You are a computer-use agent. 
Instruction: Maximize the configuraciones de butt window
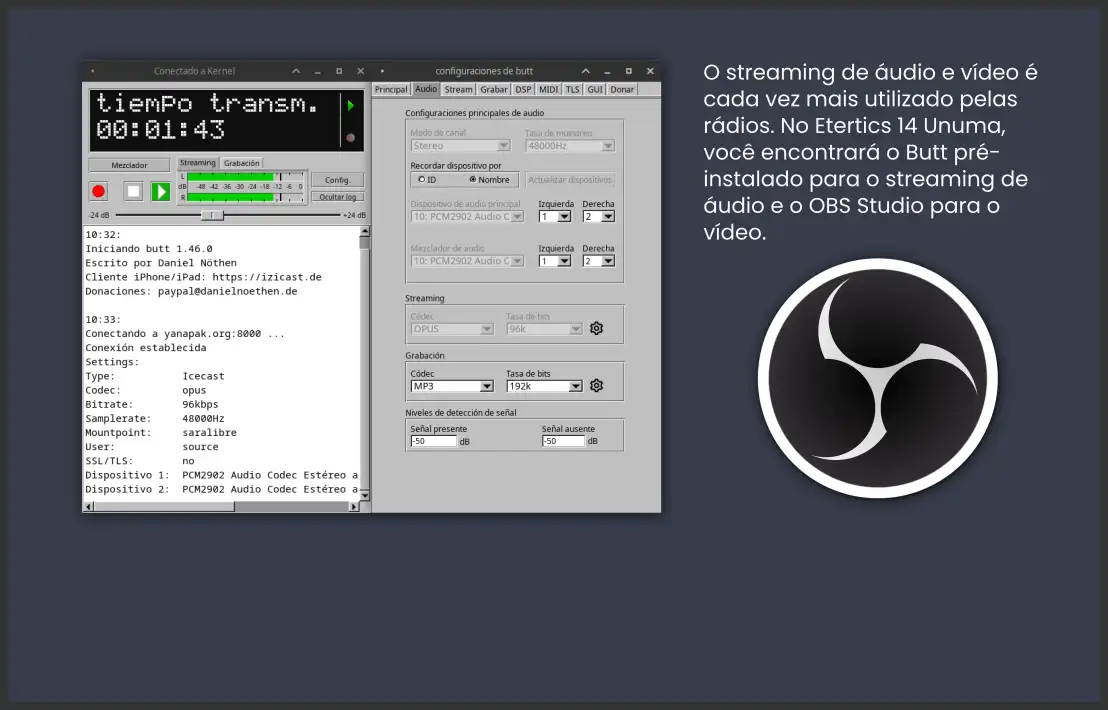click(629, 71)
